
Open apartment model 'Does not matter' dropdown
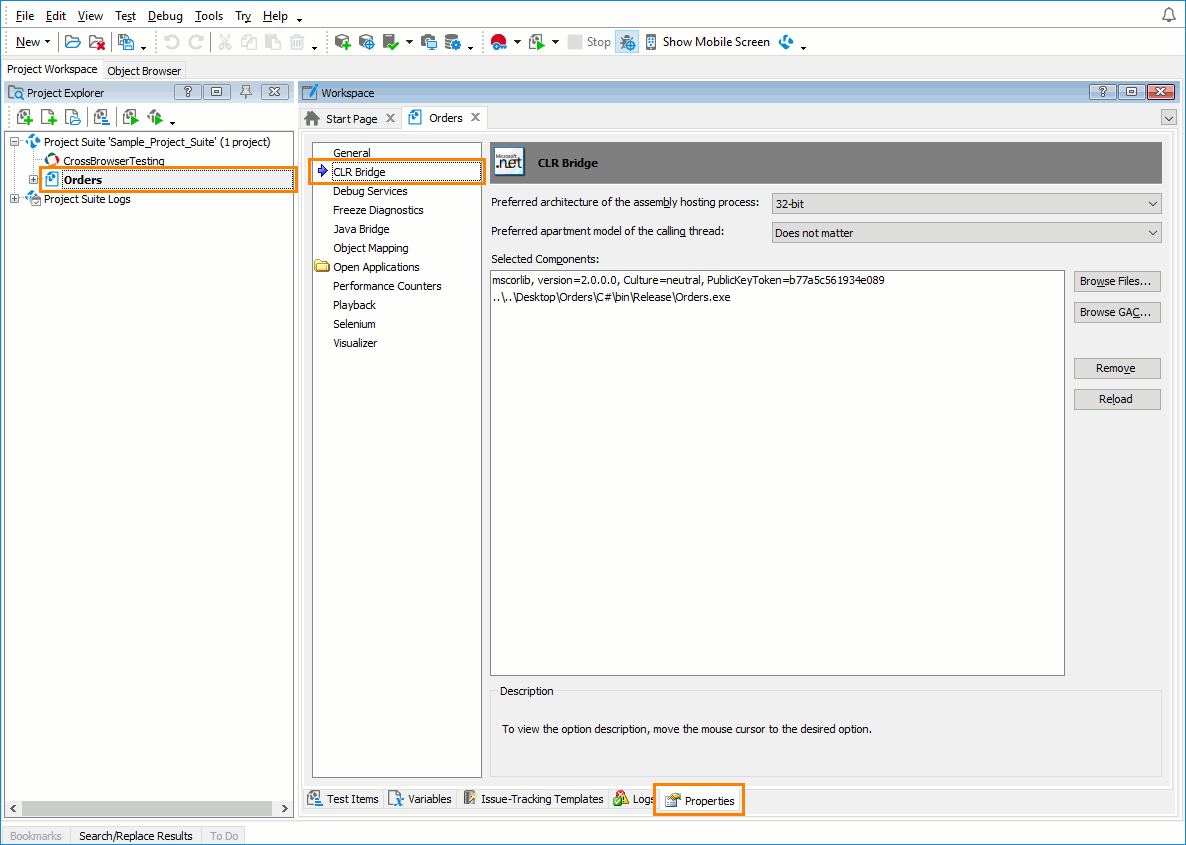tap(967, 233)
